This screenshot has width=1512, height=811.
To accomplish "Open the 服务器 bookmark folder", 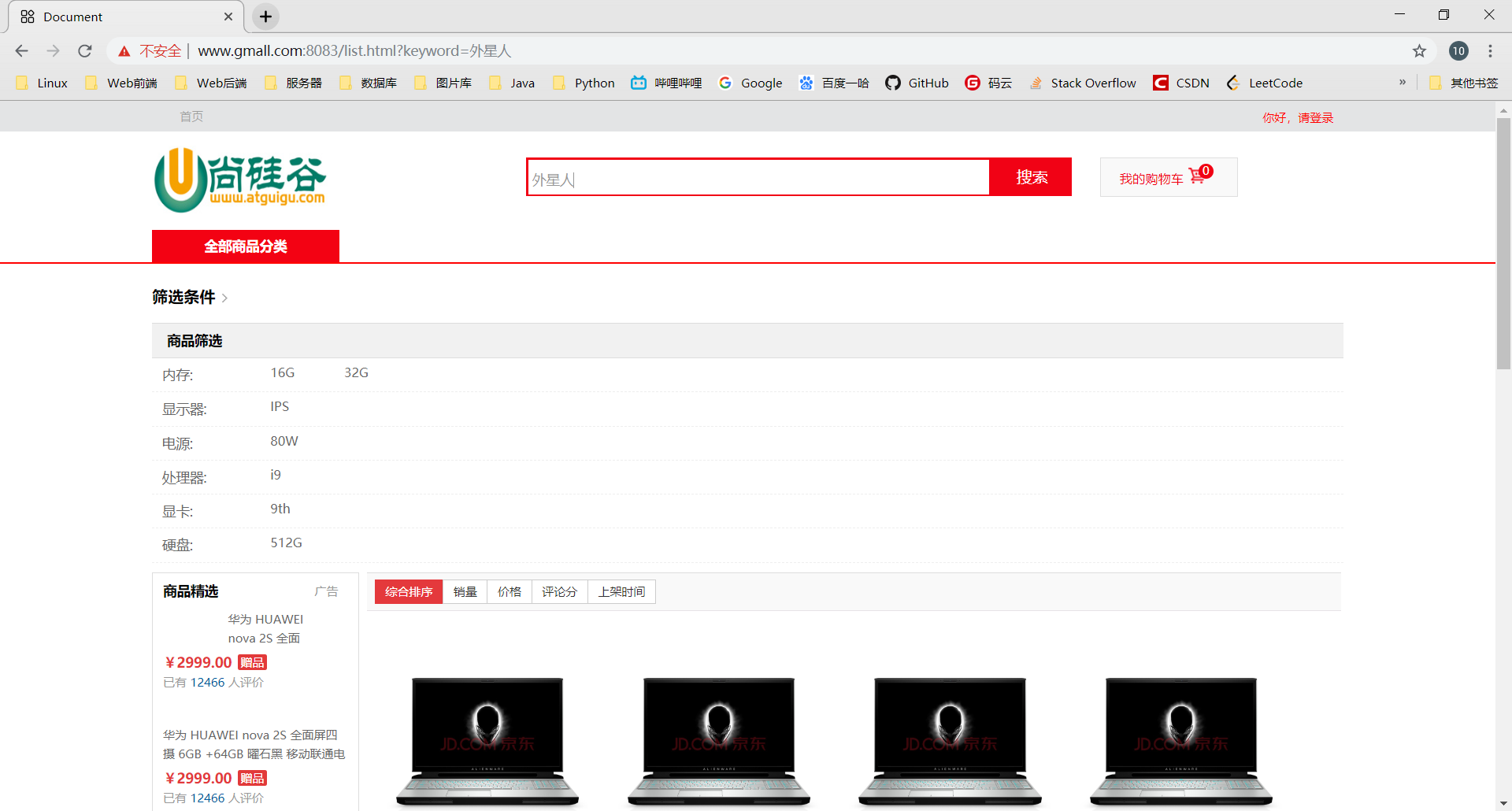I will 294,83.
